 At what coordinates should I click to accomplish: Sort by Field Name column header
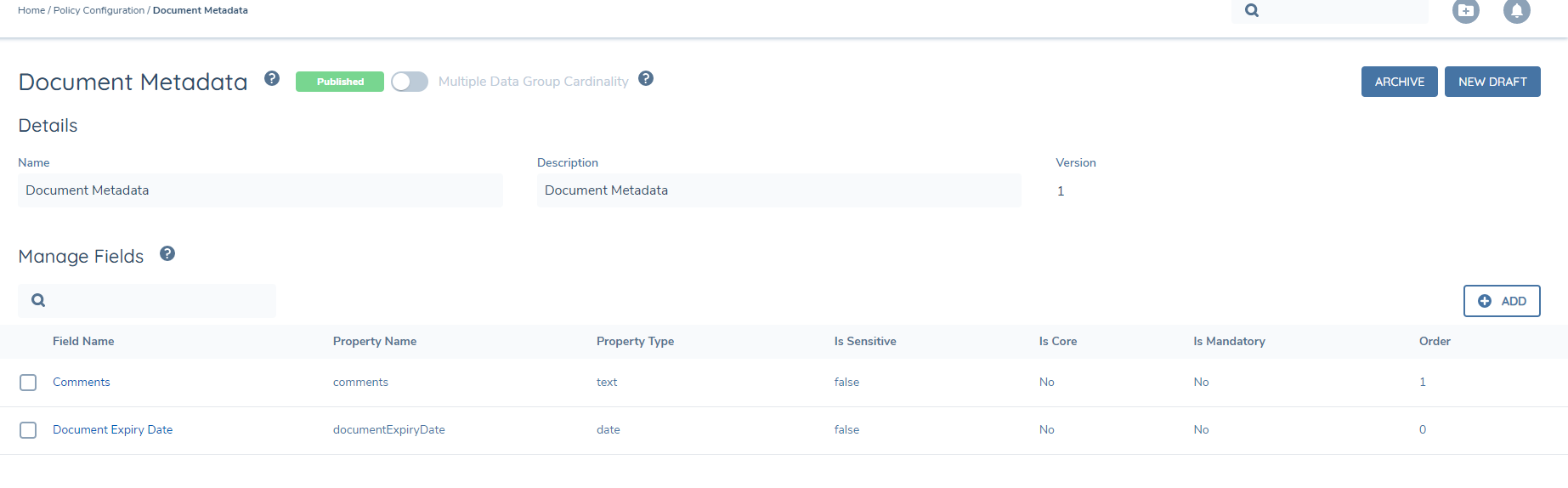pyautogui.click(x=83, y=341)
